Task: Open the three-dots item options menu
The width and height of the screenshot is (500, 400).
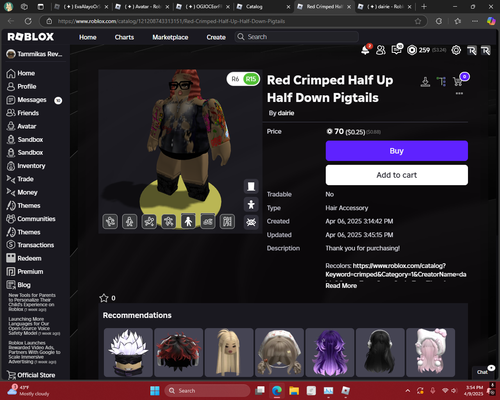Action: pyautogui.click(x=459, y=93)
